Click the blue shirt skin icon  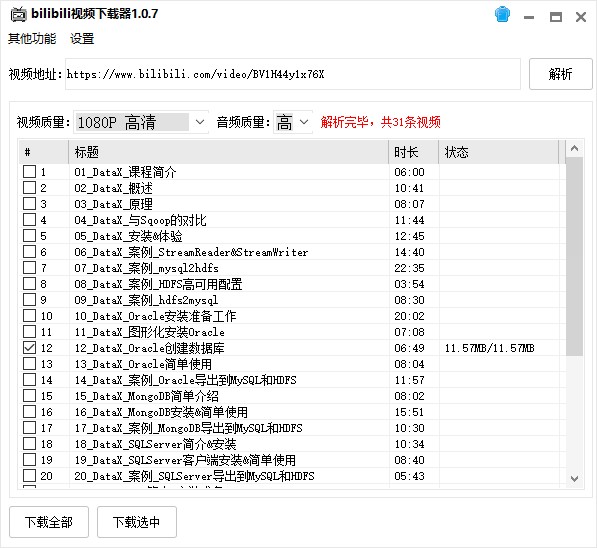tap(502, 14)
